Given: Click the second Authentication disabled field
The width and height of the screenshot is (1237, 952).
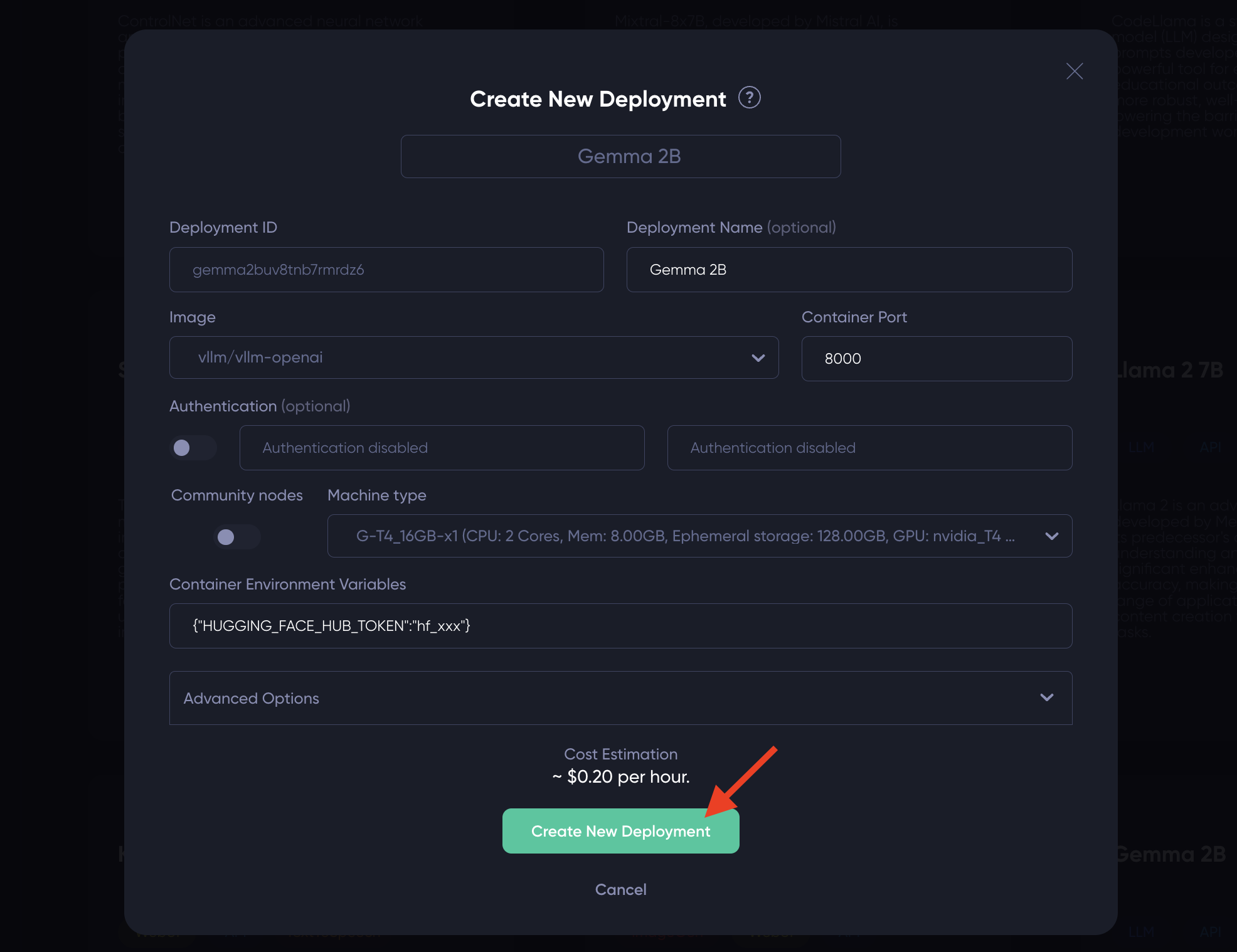Looking at the screenshot, I should (869, 448).
